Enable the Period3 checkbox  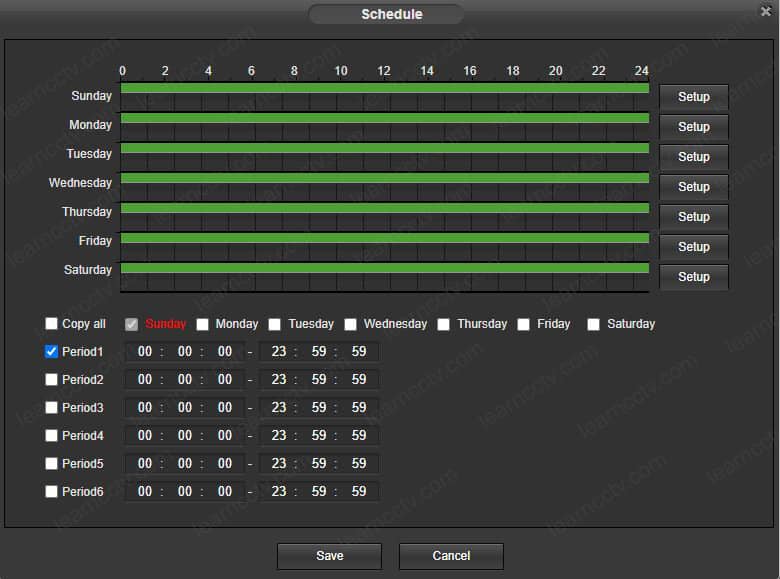(52, 408)
